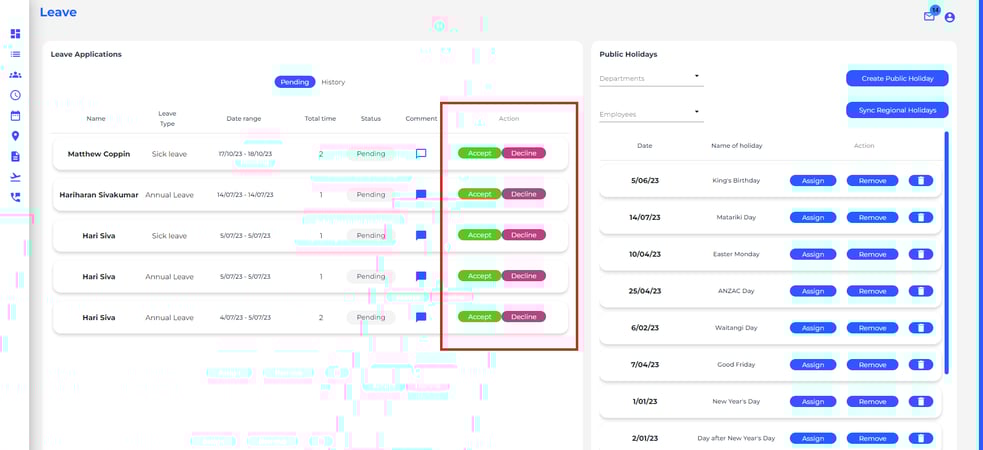This screenshot has height=450, width=983.
Task: Open Matthew Coppin's comment icon
Action: click(421, 154)
